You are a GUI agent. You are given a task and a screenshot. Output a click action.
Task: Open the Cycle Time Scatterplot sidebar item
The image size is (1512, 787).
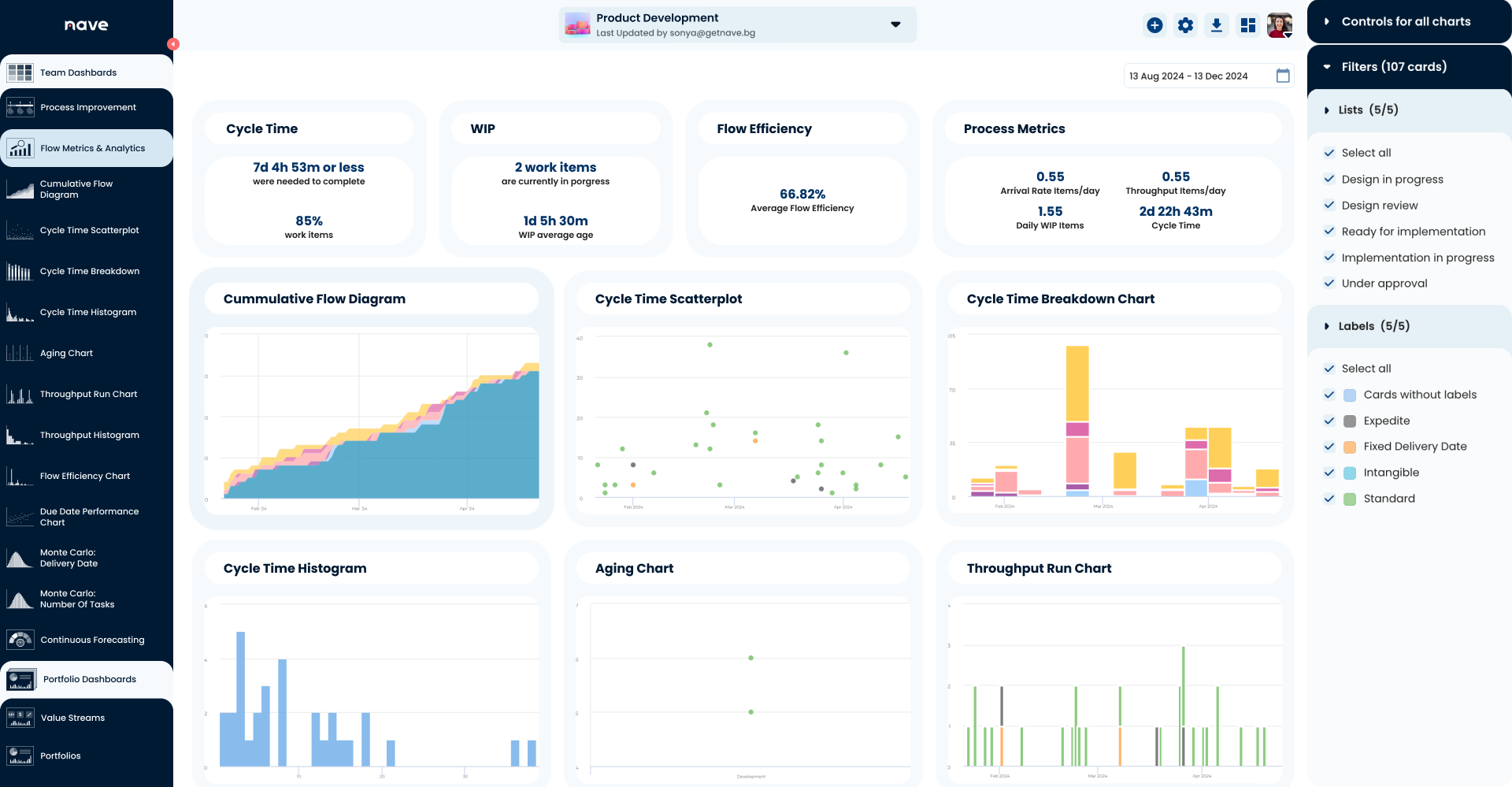pos(88,230)
